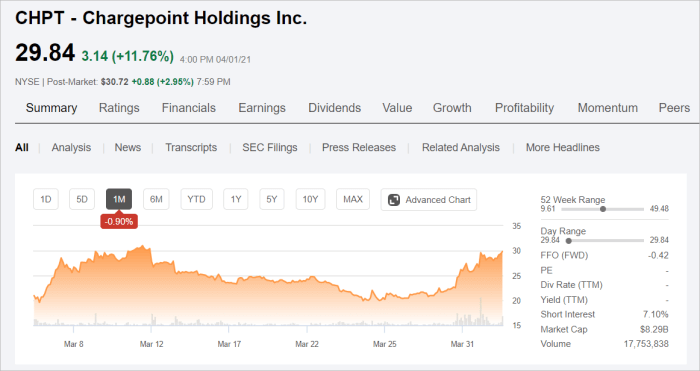The height and width of the screenshot is (371, 700).
Task: Switch chart to 5D range
Action: tap(82, 199)
